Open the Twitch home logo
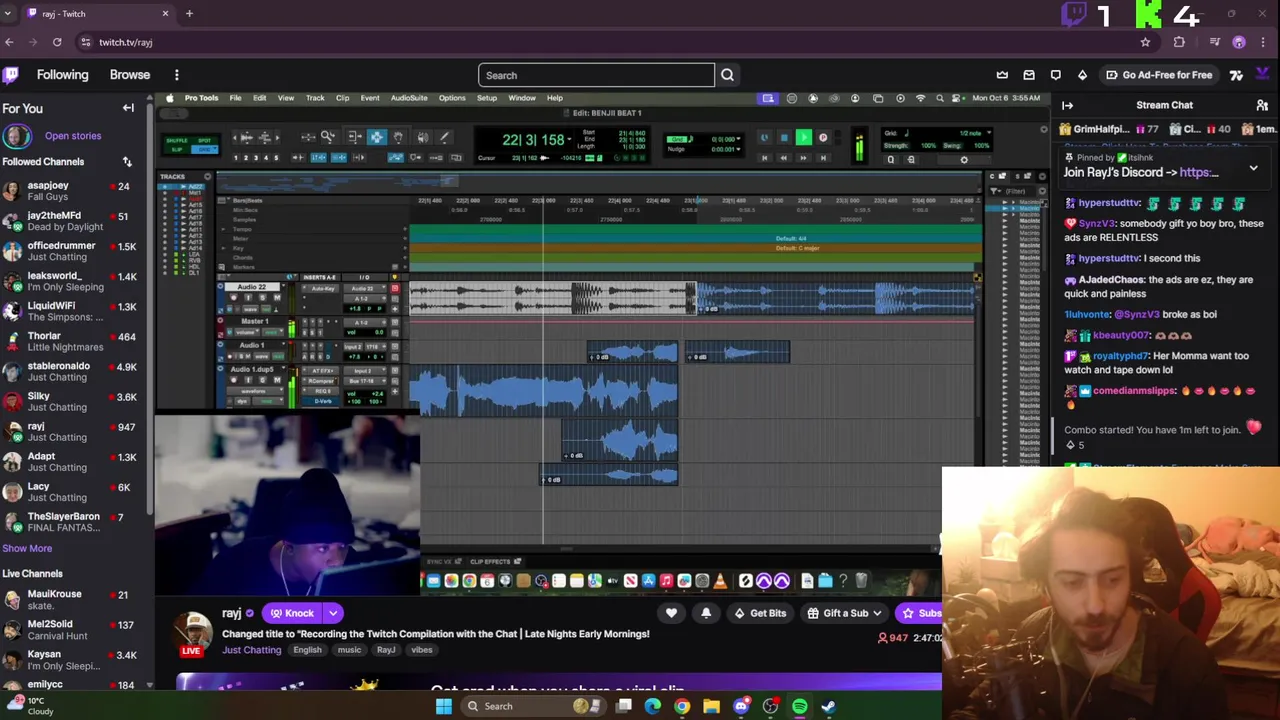This screenshot has width=1280, height=720. tap(11, 75)
